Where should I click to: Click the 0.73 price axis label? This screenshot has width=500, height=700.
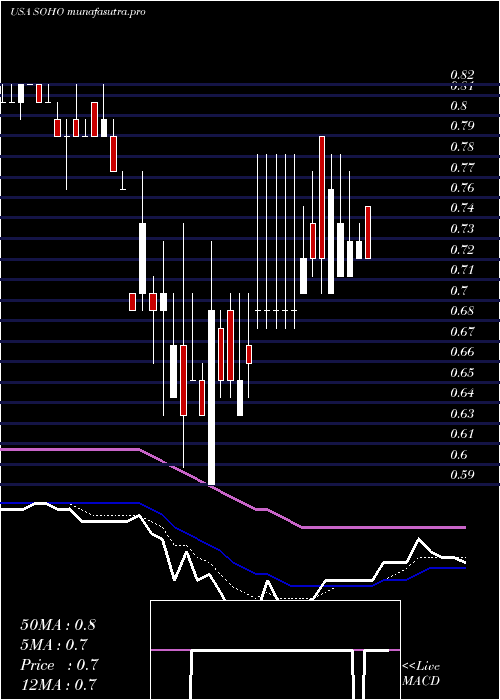(462, 229)
